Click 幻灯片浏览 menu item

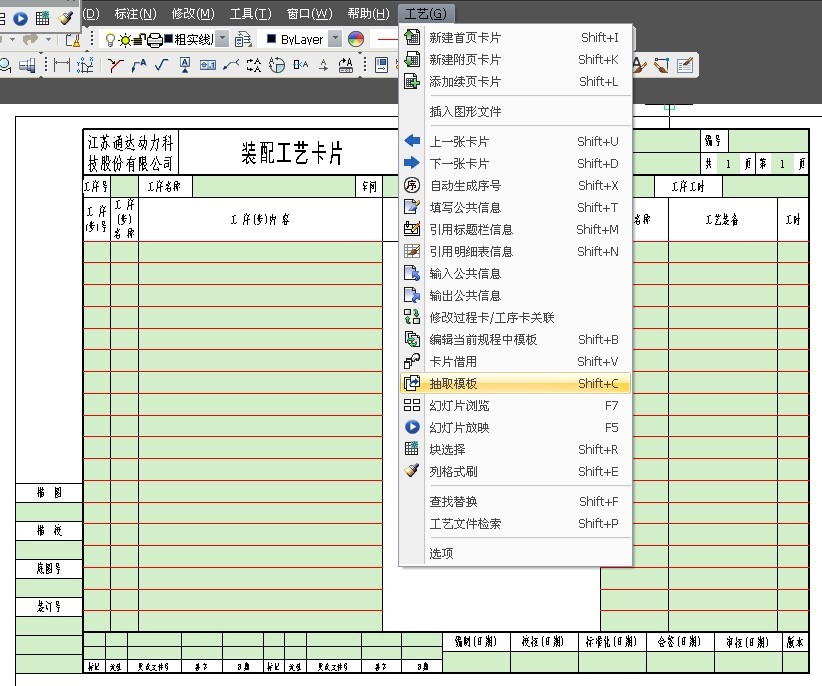pos(459,406)
